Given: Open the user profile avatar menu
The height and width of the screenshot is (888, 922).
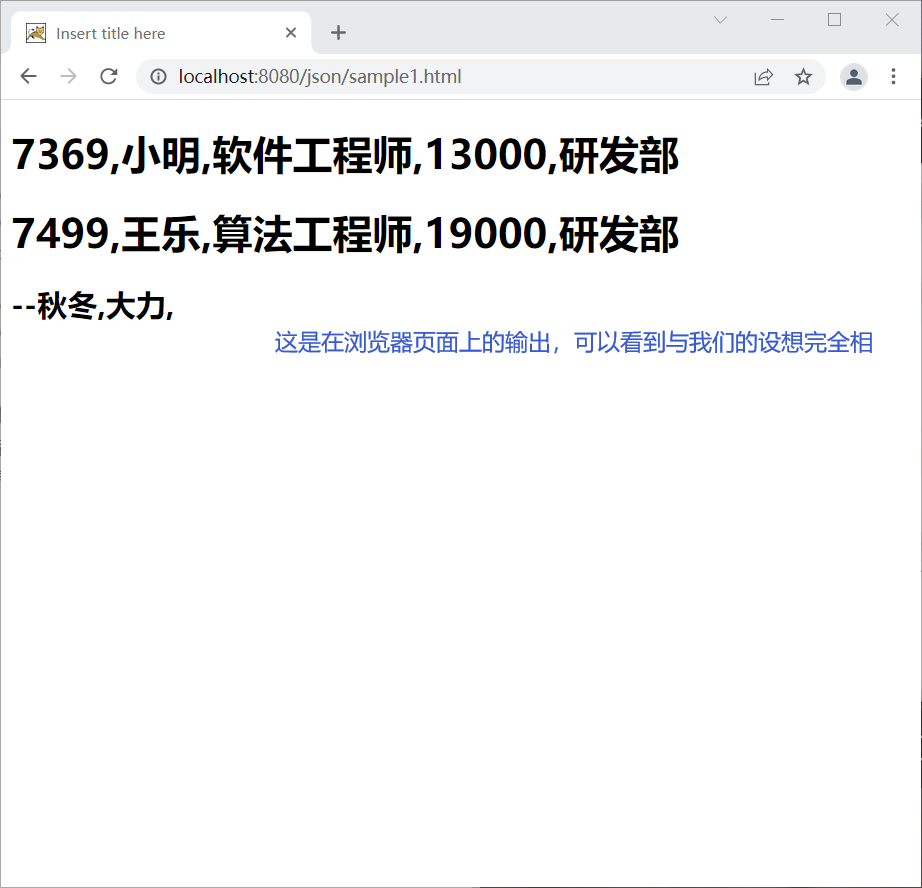Looking at the screenshot, I should (x=854, y=76).
